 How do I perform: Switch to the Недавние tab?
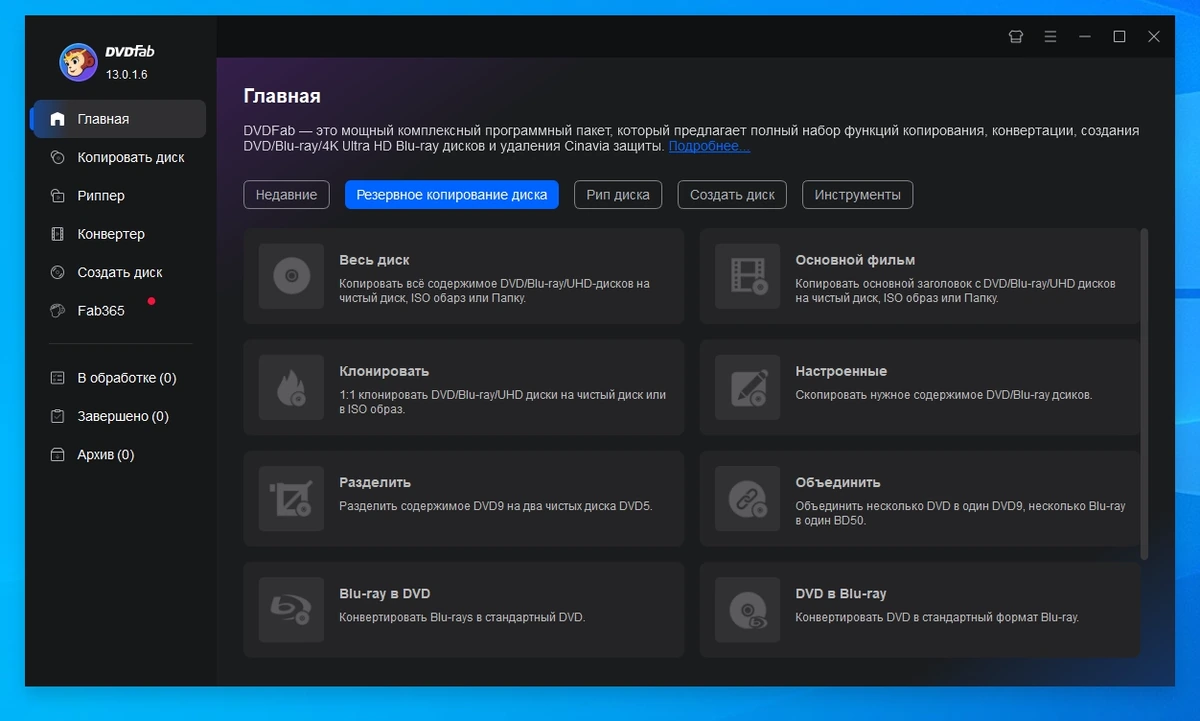[x=286, y=195]
